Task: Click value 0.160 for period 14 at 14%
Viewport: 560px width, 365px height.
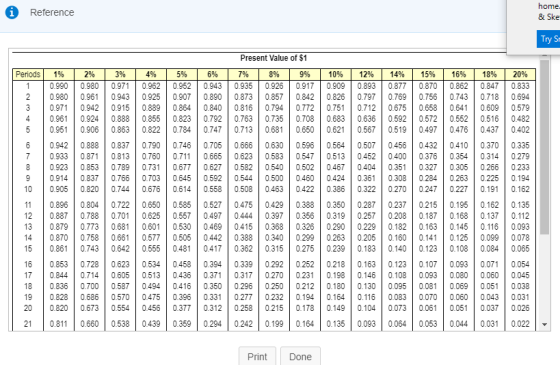Action: pyautogui.click(x=397, y=238)
